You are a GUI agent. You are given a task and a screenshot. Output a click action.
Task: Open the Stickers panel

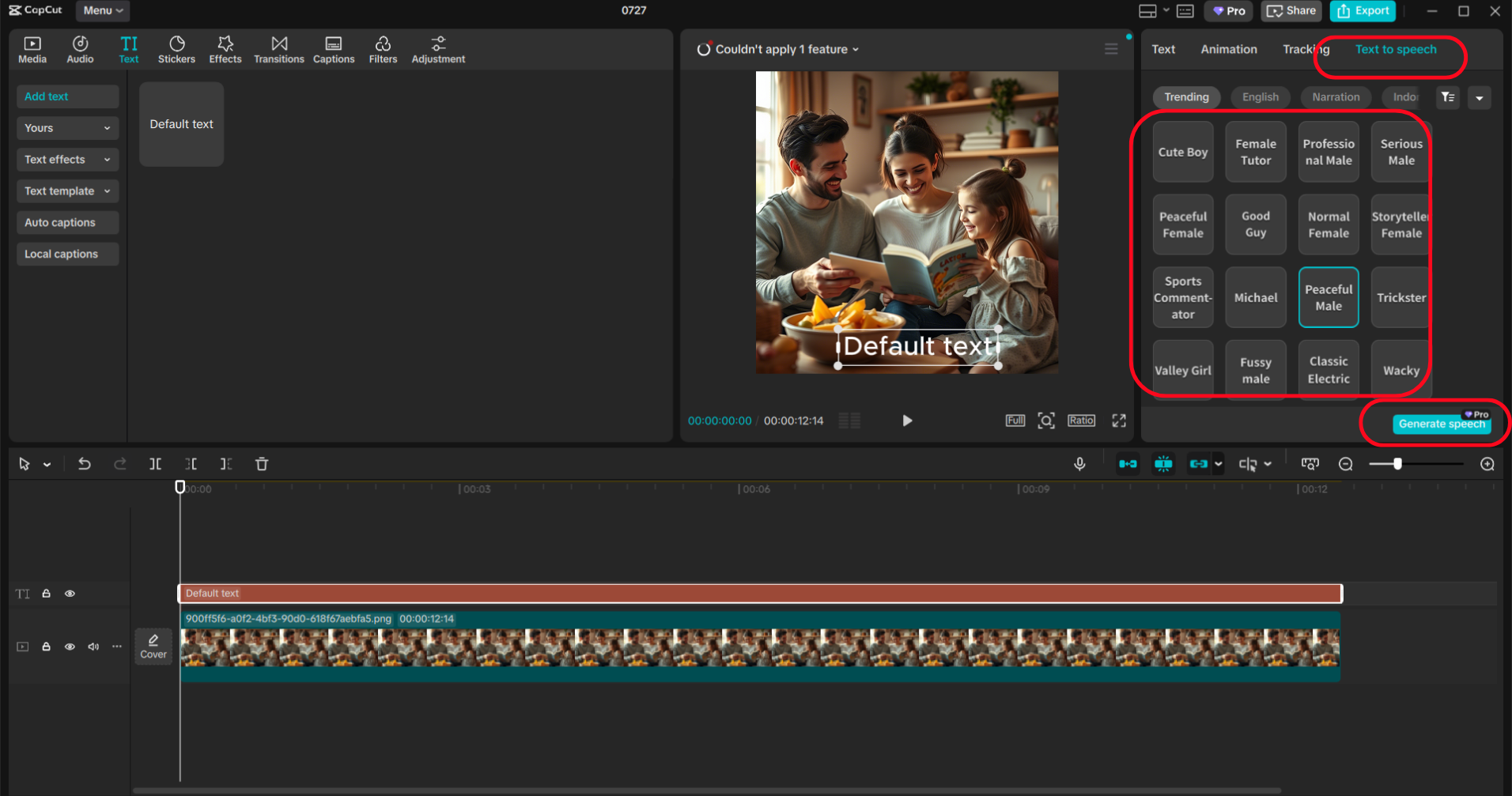(x=176, y=49)
